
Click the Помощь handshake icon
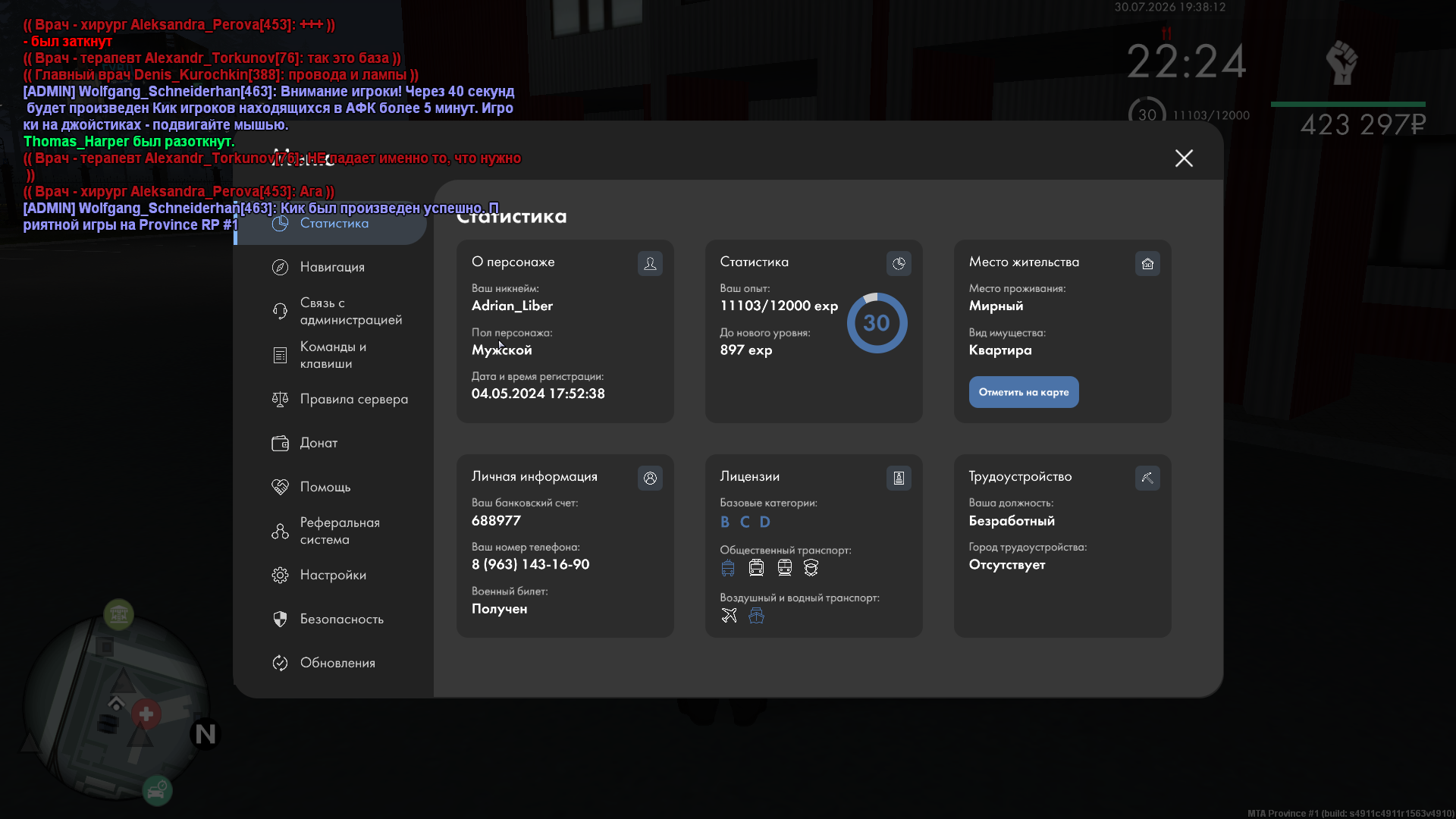pyautogui.click(x=280, y=487)
